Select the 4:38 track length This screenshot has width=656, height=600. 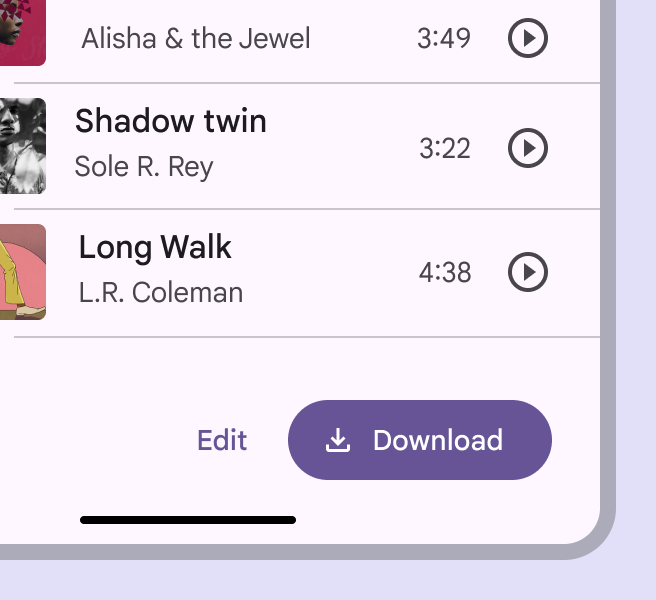click(x=445, y=273)
